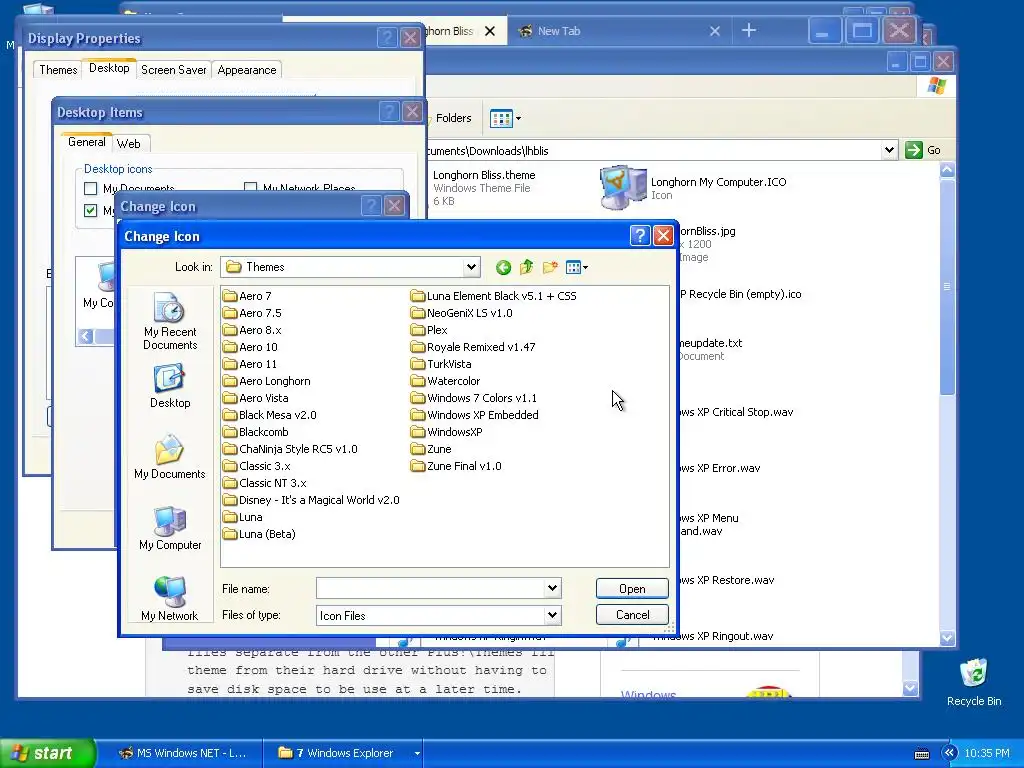Open My Recent Documents in places bar
The height and width of the screenshot is (768, 1024).
170,321
